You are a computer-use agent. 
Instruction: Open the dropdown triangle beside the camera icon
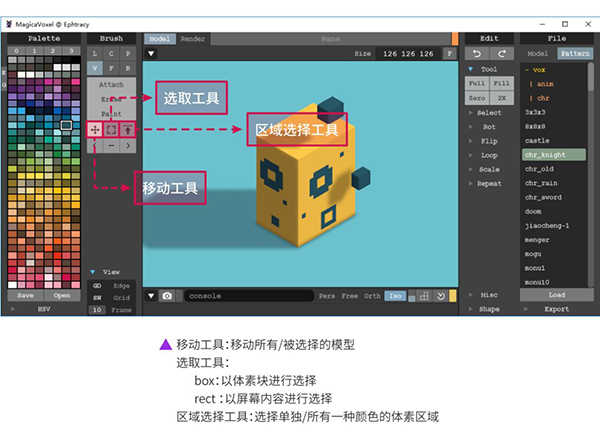(151, 296)
